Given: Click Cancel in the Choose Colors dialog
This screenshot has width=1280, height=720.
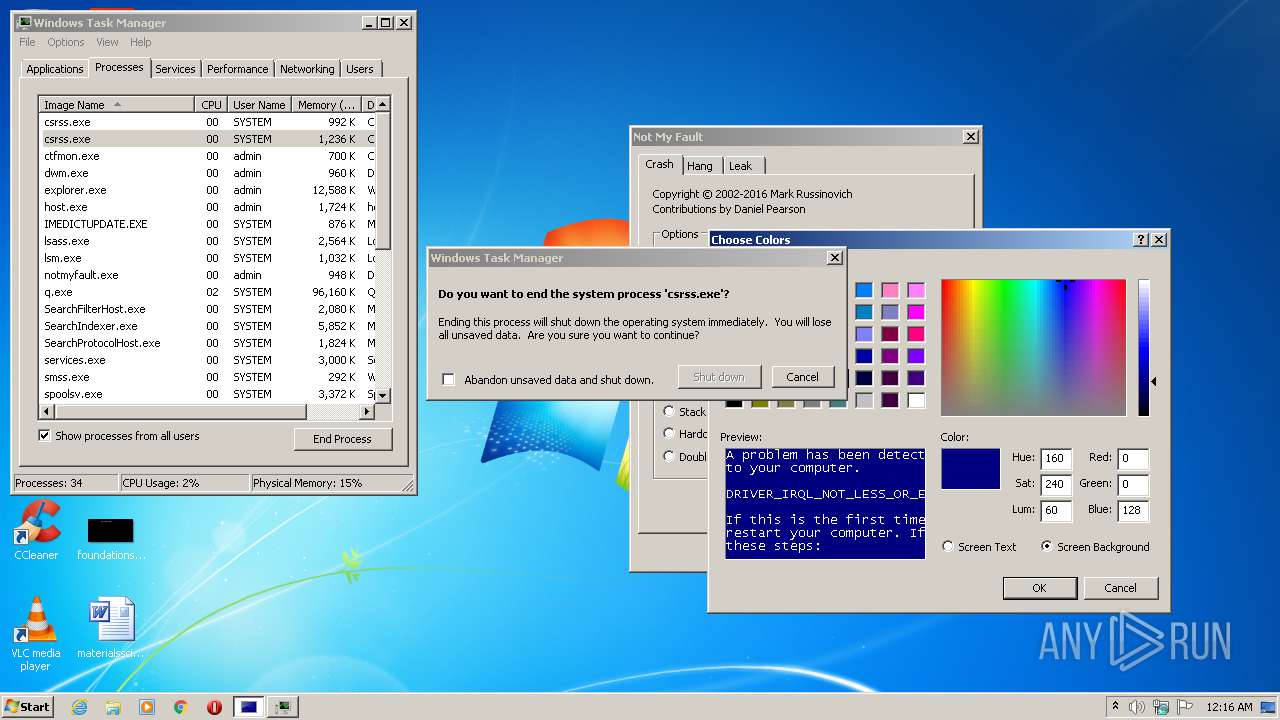Looking at the screenshot, I should pos(1120,588).
